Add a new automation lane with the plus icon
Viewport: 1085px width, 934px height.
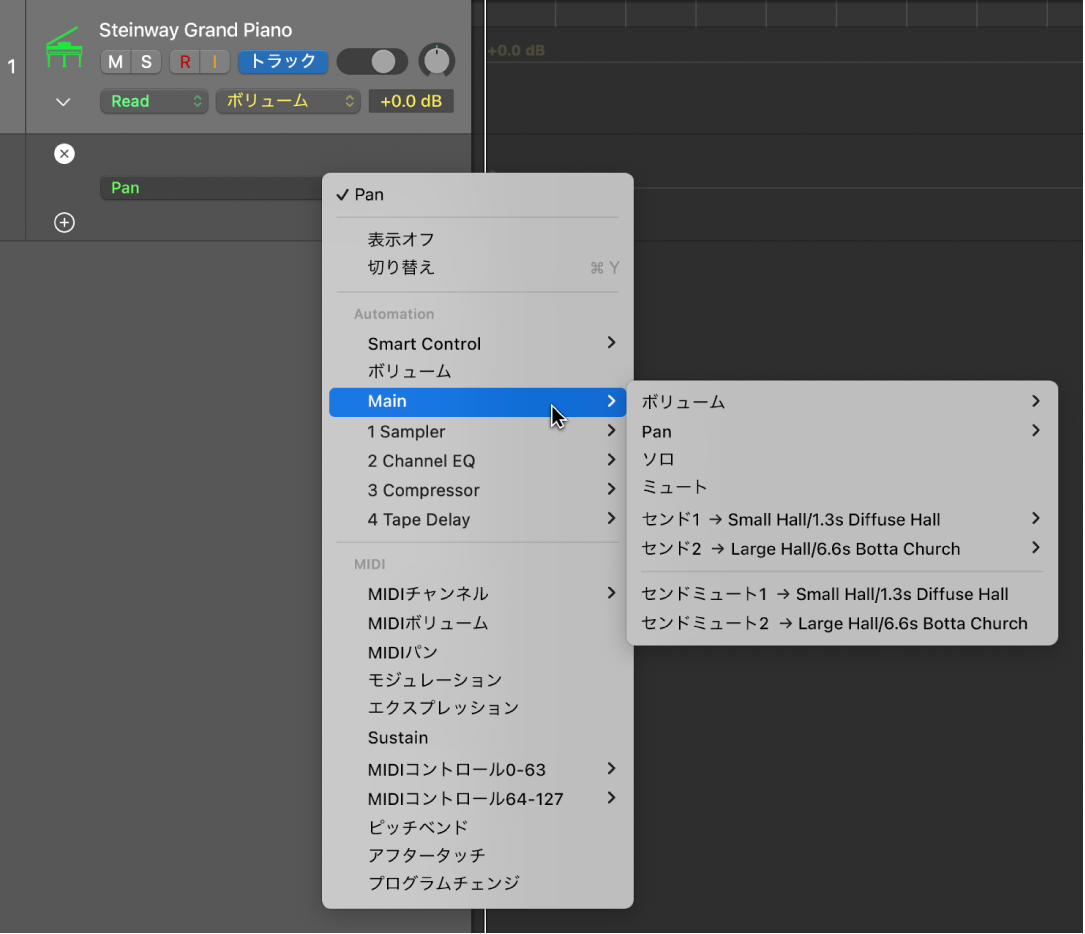pos(64,222)
